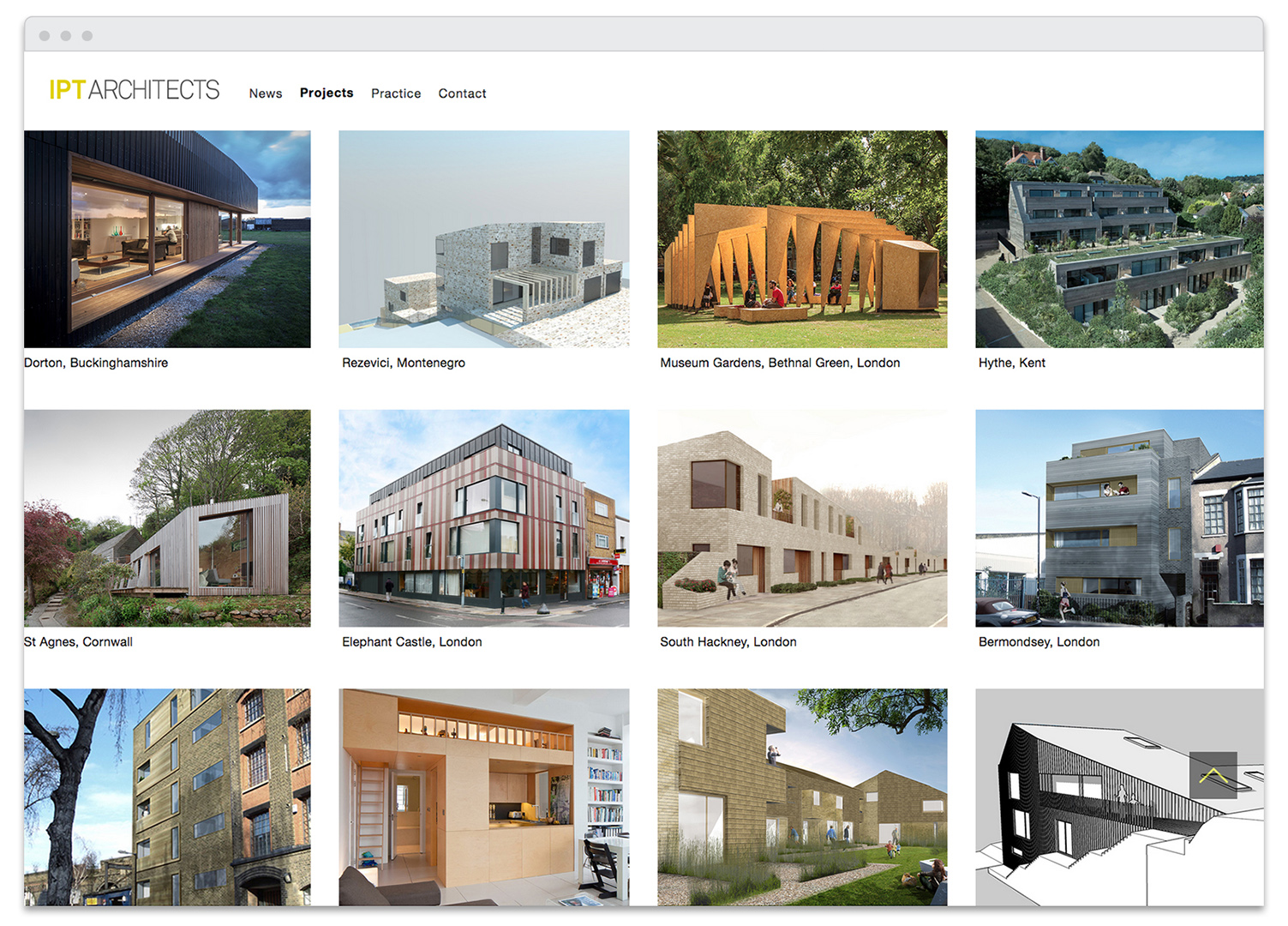
Task: View the Museum Gardens wooden pavilion photo
Action: pyautogui.click(x=802, y=239)
